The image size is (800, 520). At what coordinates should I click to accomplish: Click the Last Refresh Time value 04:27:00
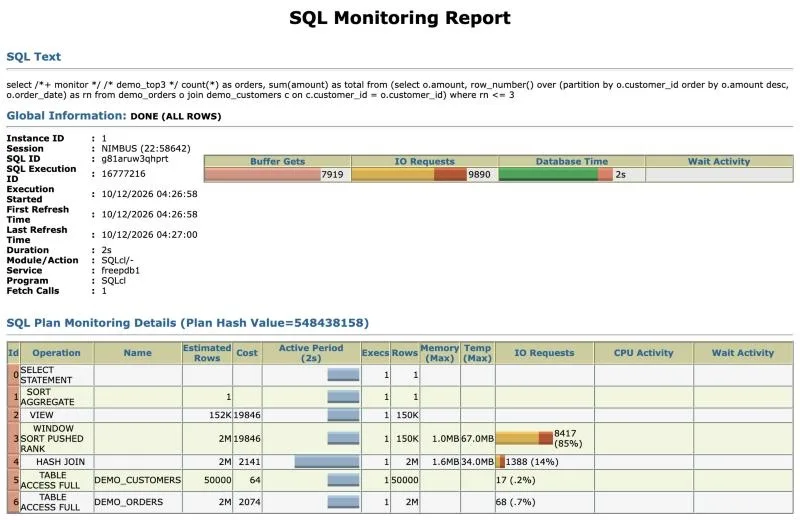[x=149, y=235]
